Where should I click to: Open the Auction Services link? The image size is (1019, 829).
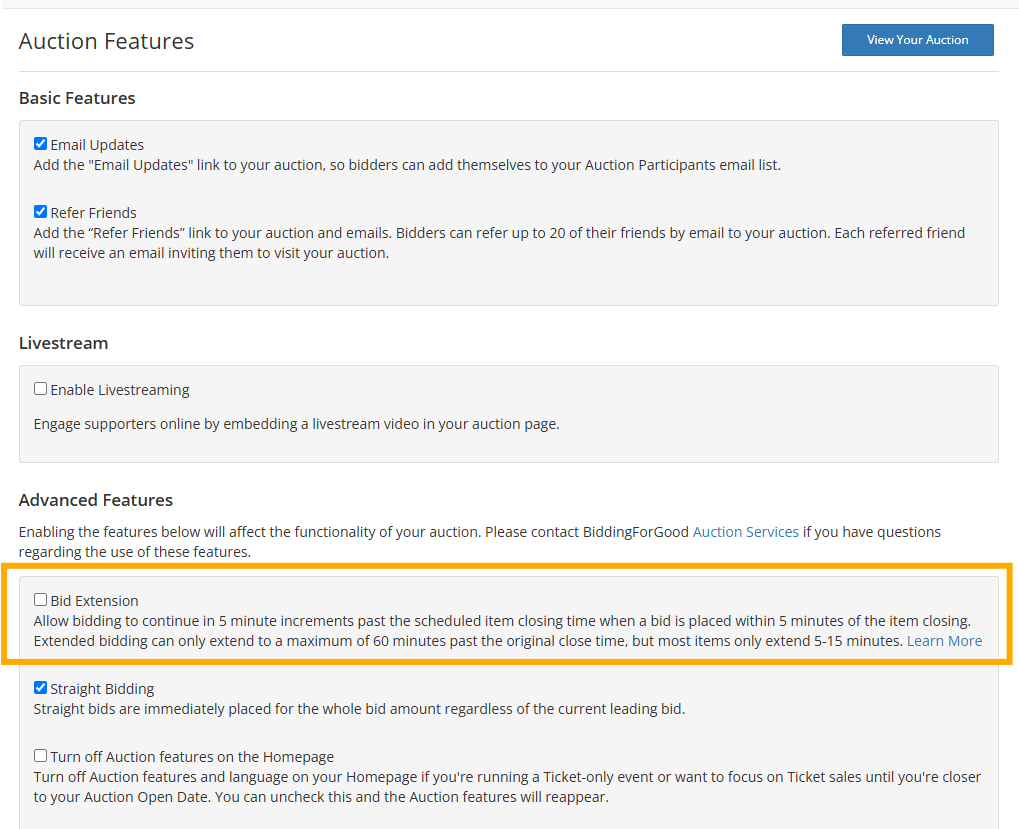coord(745,531)
